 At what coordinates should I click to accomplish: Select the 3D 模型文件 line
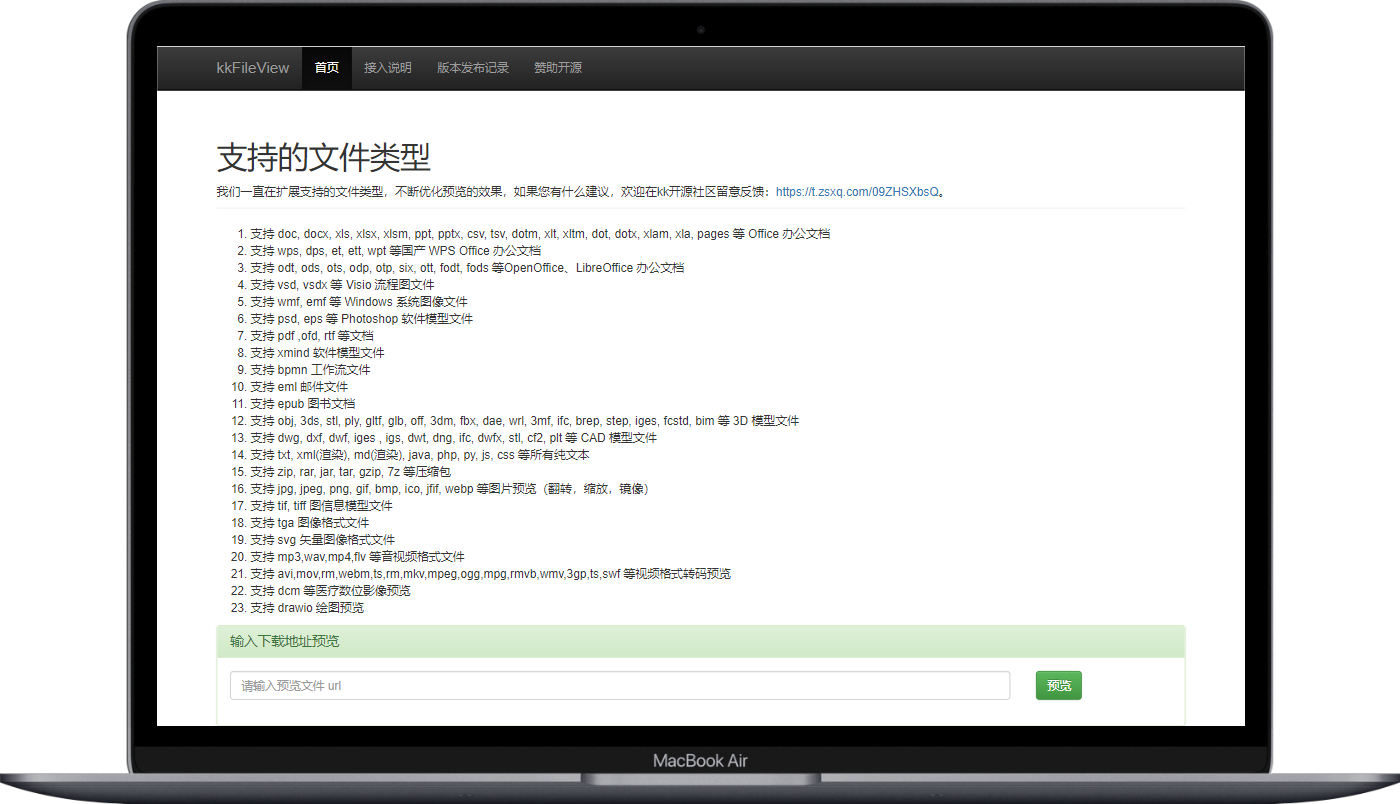click(x=525, y=421)
